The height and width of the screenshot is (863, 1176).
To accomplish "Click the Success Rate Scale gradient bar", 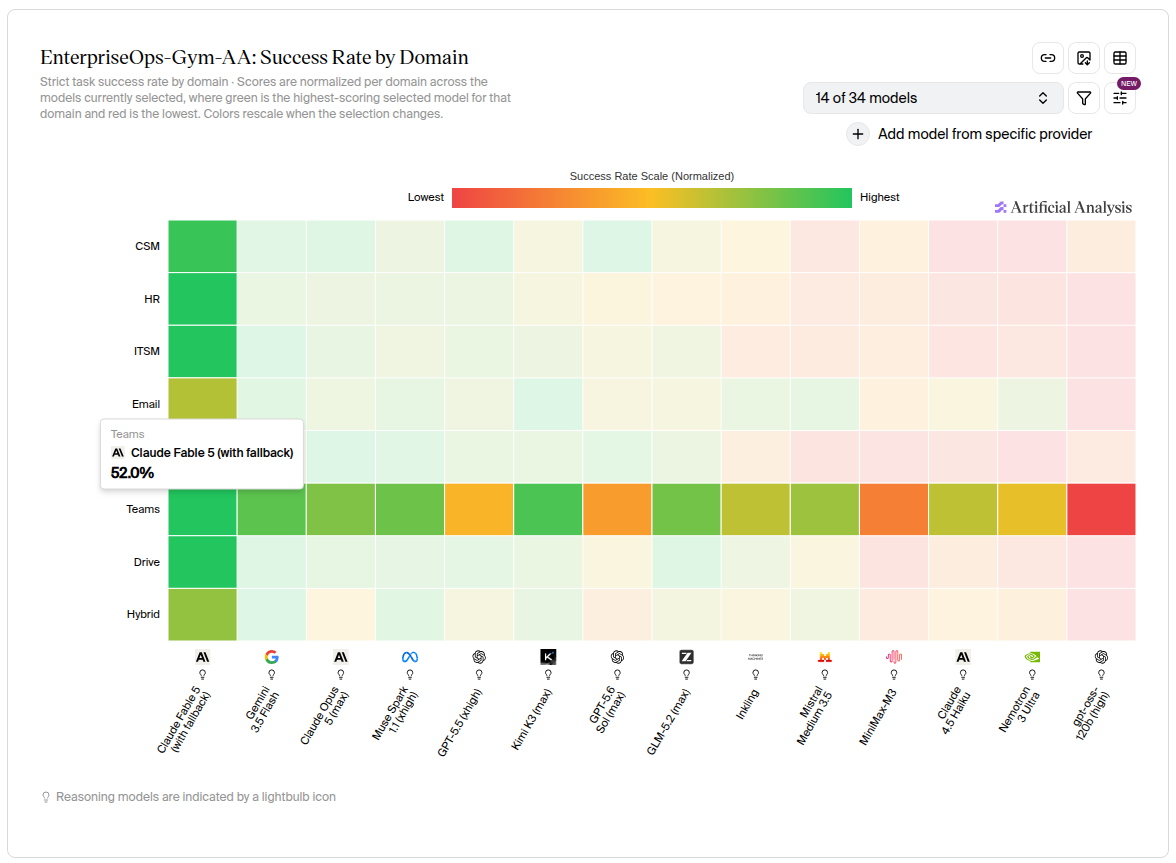I will click(x=652, y=198).
